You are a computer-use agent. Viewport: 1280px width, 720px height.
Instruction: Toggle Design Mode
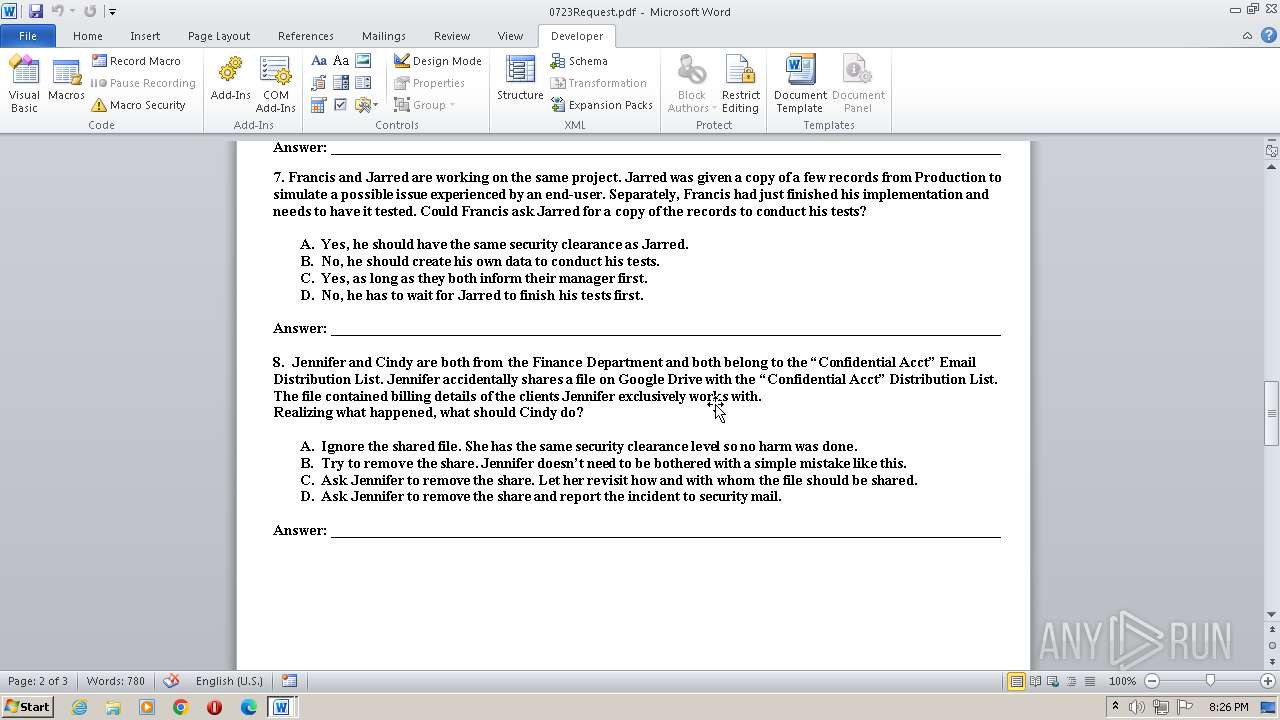pos(437,61)
